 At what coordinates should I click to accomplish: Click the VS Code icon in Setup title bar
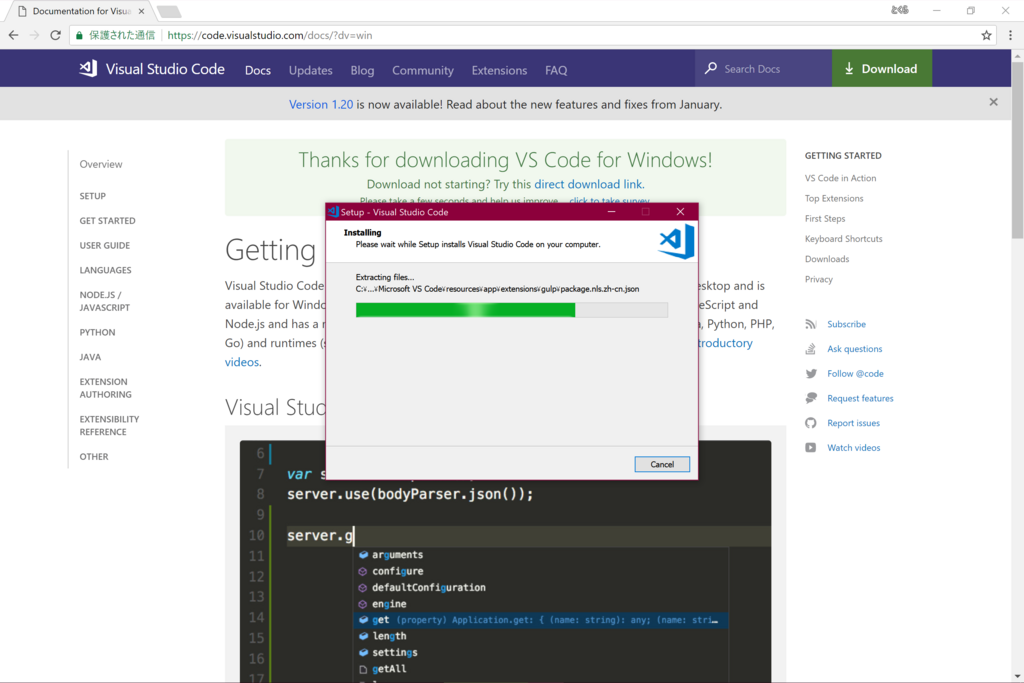click(334, 212)
